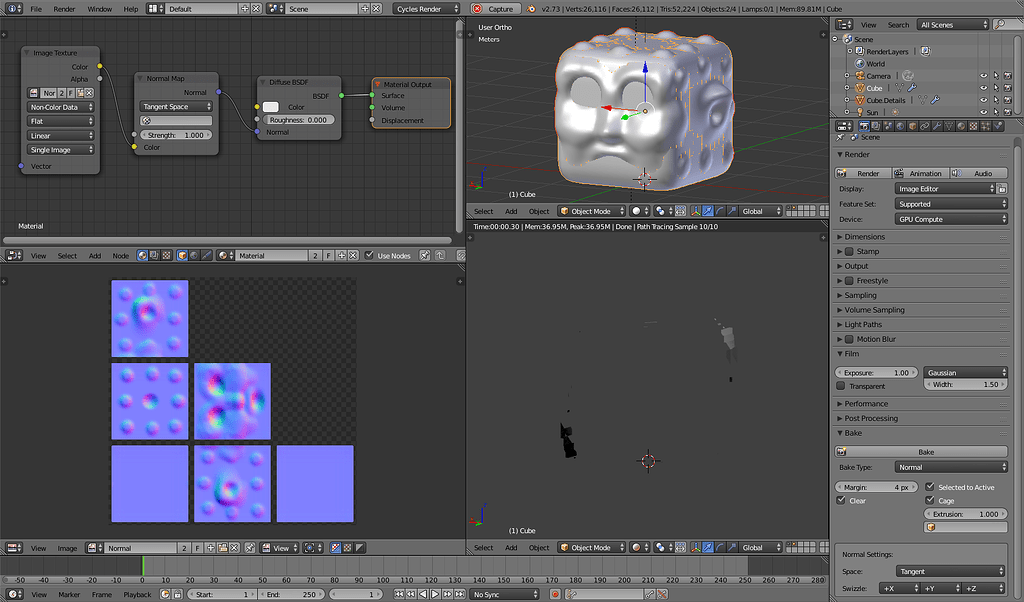The image size is (1024, 602).
Task: Toggle the Use Nodes checkbox
Action: coord(369,255)
